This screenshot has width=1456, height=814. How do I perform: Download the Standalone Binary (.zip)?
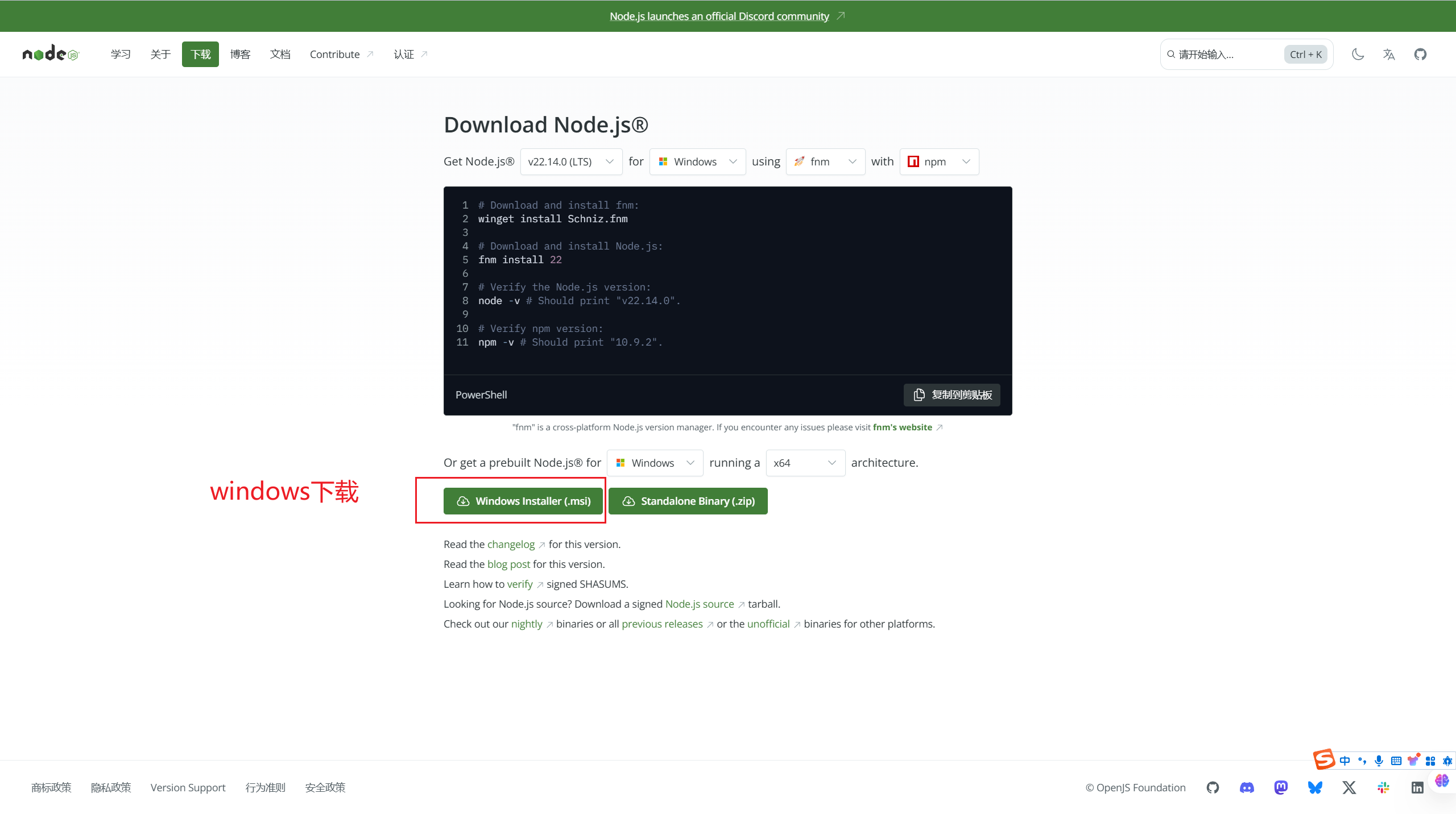pos(688,501)
